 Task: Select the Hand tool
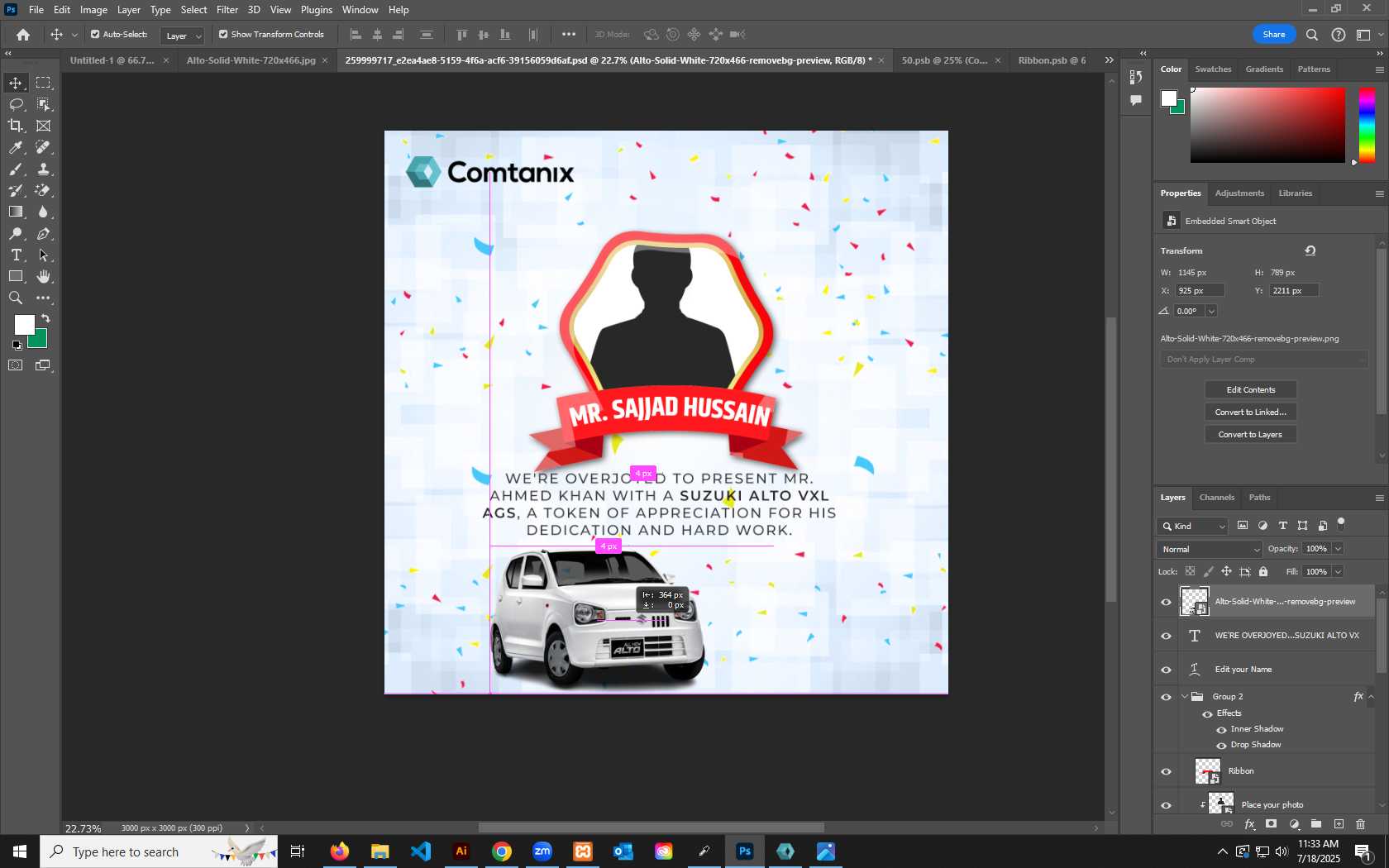point(43,277)
